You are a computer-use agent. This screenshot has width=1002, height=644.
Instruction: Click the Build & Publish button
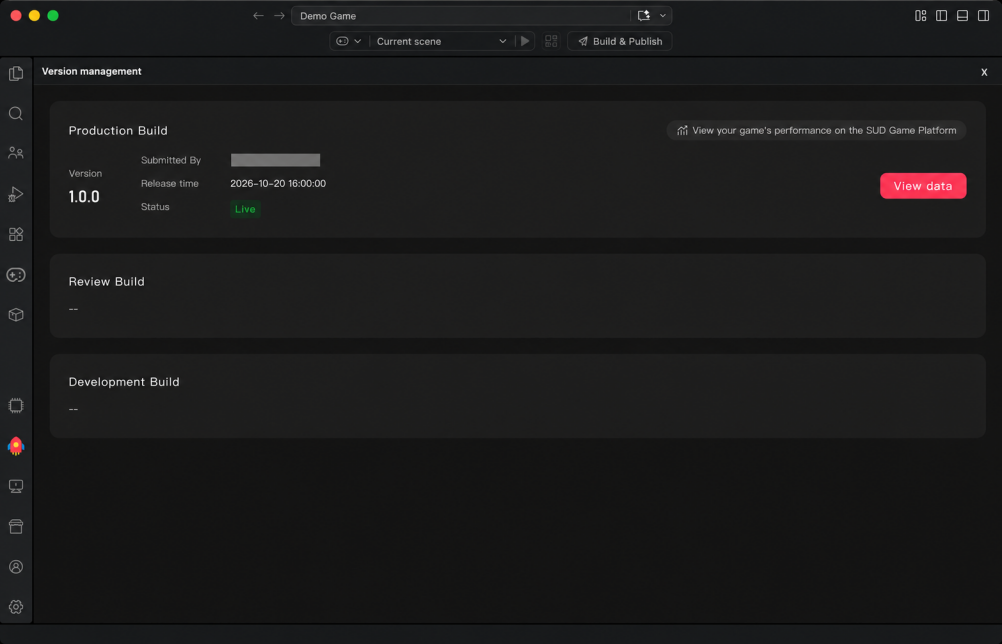pos(620,41)
